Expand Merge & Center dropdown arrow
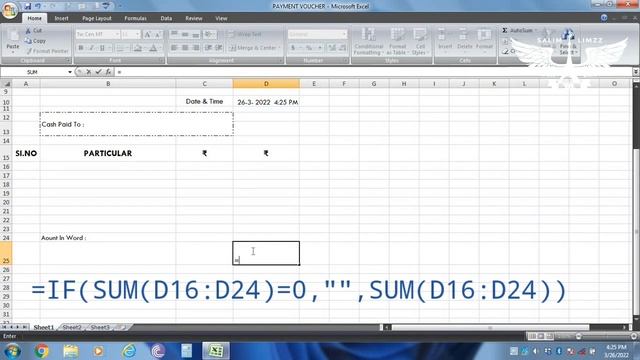The width and height of the screenshot is (640, 360). (280, 48)
